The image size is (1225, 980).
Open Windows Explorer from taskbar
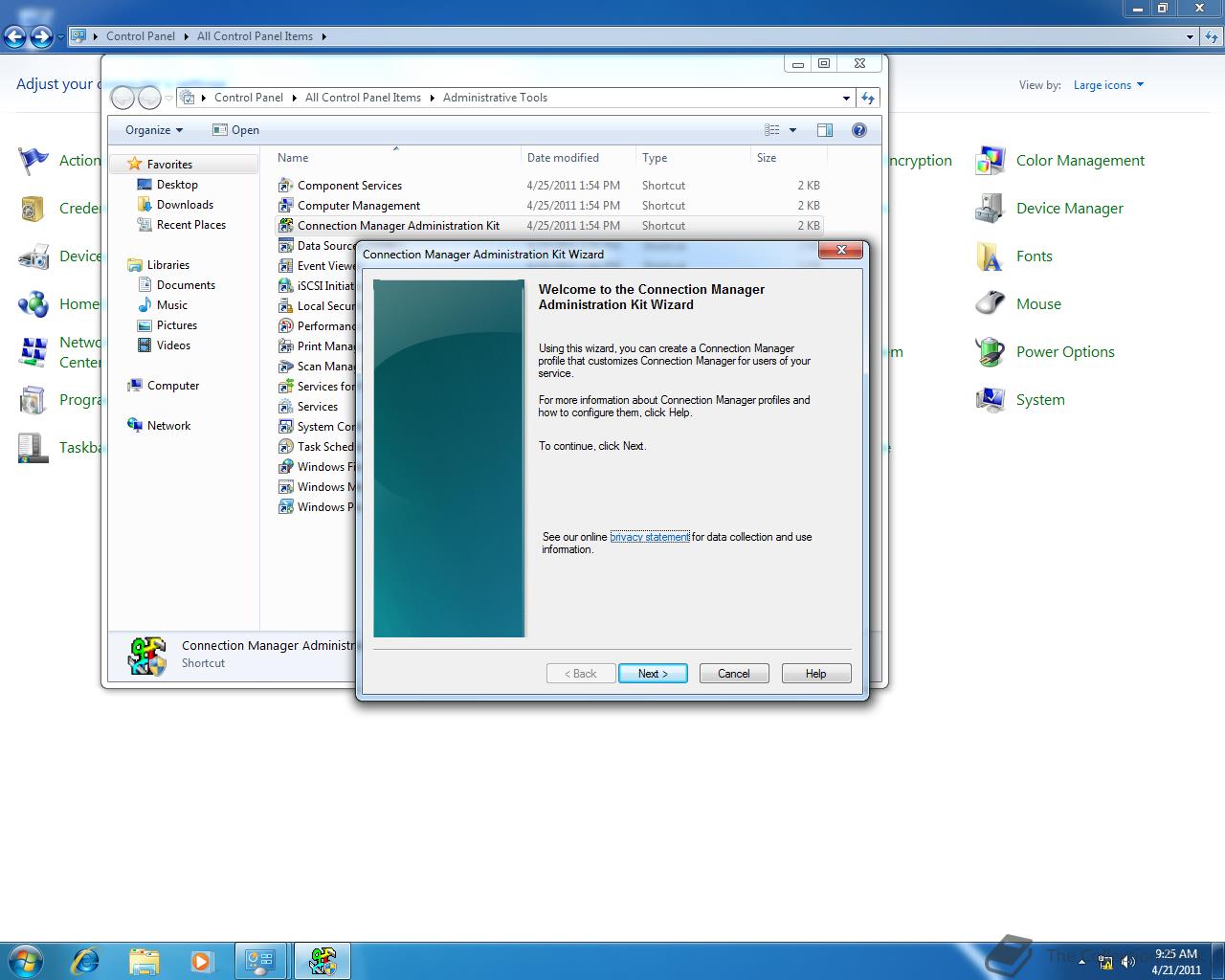tap(145, 961)
